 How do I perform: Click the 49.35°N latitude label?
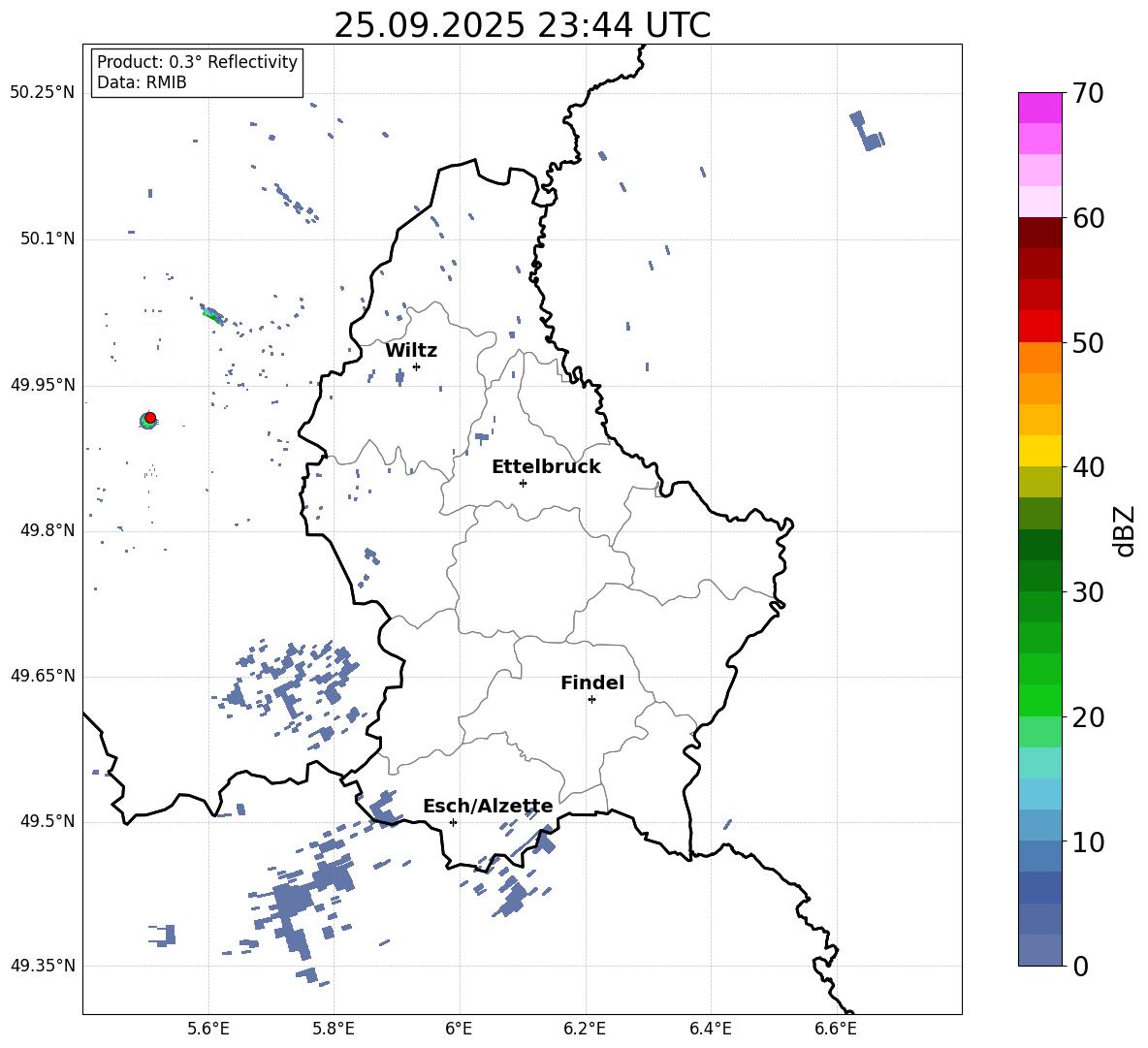tap(43, 966)
